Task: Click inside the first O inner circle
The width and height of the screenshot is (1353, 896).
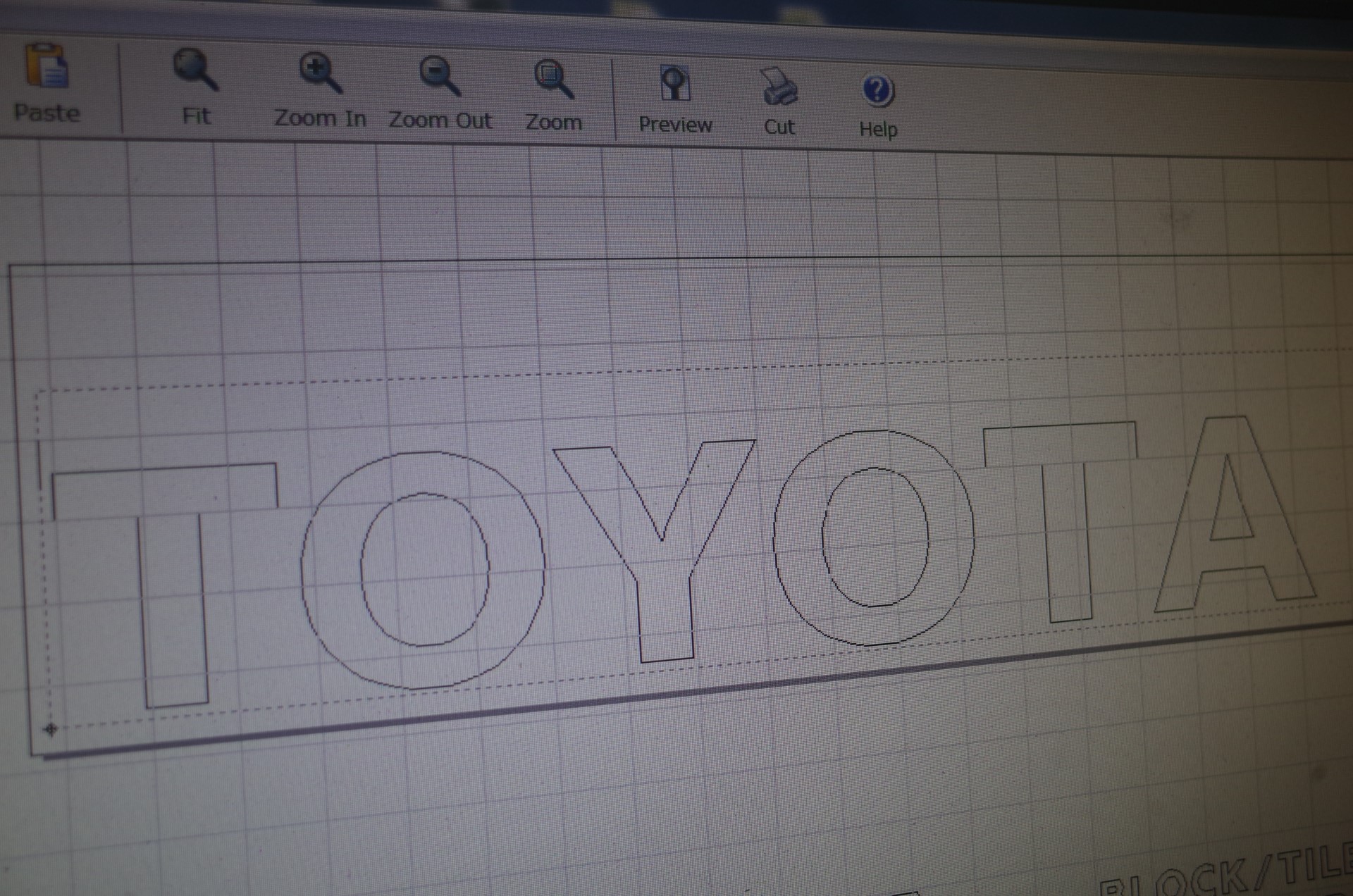Action: point(424,569)
